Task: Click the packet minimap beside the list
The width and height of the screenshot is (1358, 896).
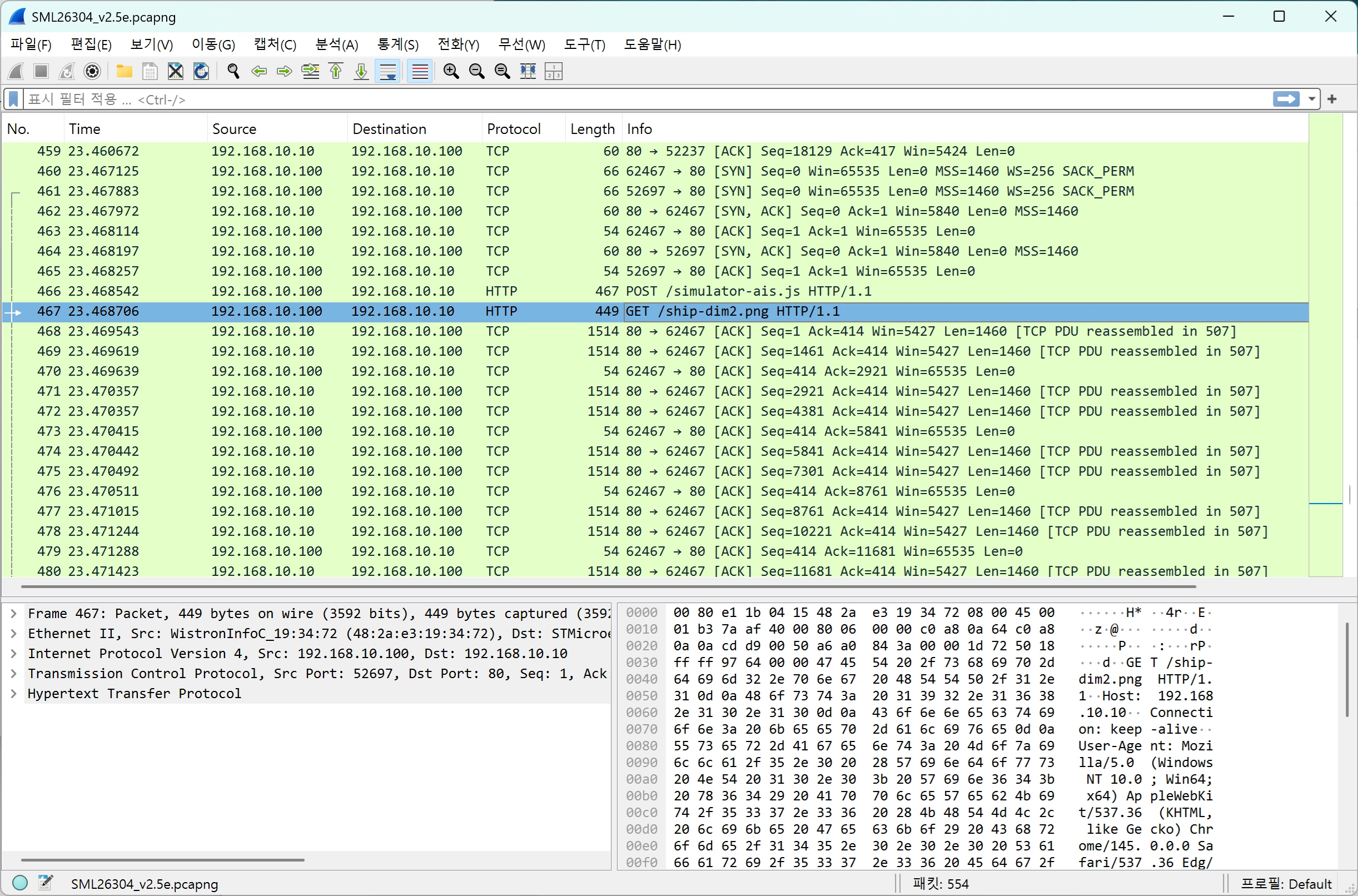Action: coord(1325,345)
